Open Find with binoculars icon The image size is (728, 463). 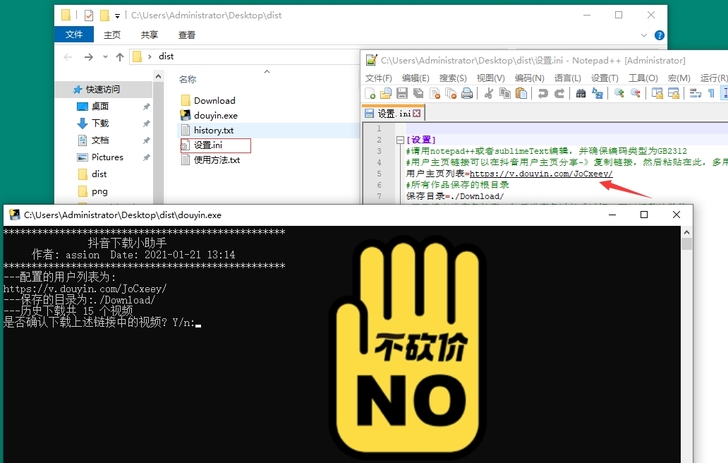point(580,93)
